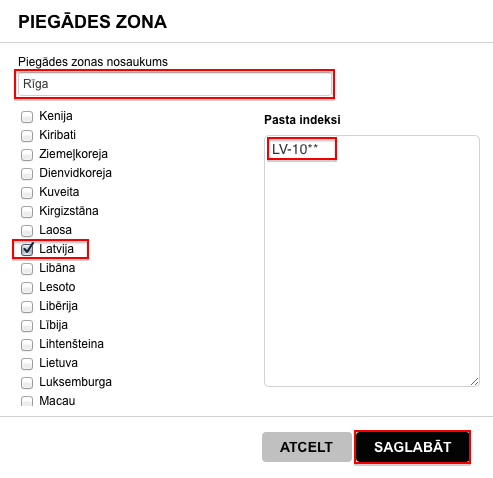Click the SAGLABĀT save button
This screenshot has height=478, width=493.
click(x=412, y=447)
